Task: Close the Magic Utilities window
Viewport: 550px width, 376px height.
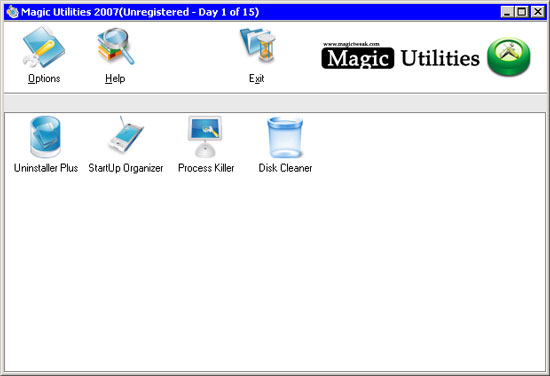Action: 538,12
